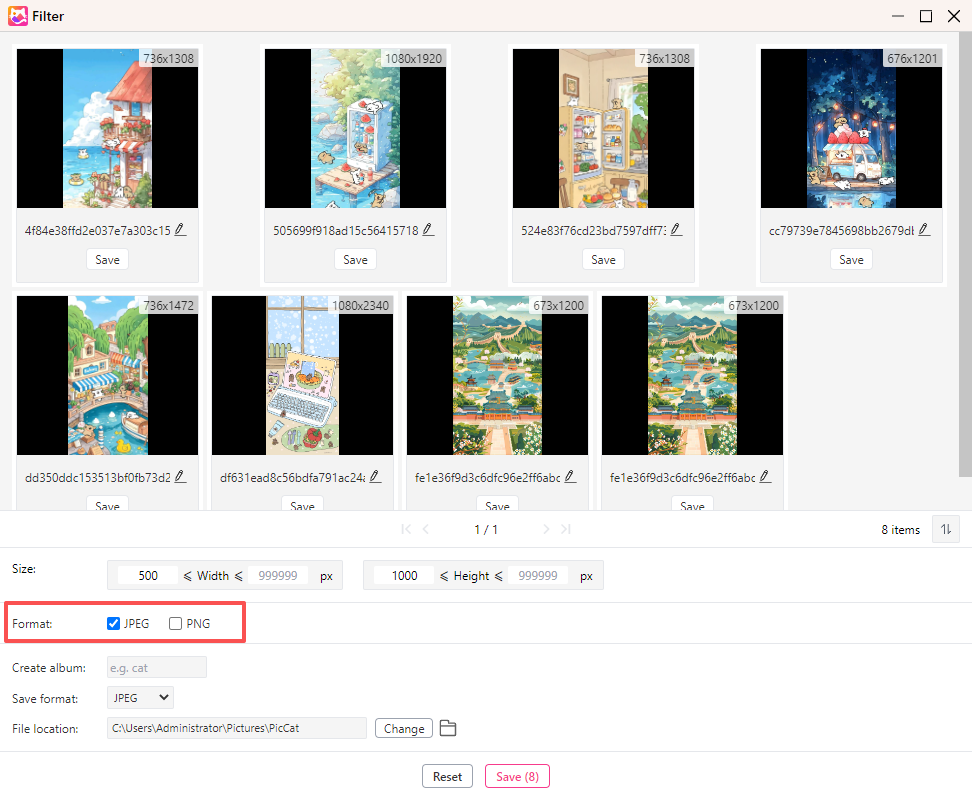
Task: Uncheck the JPEG format checkbox
Action: click(113, 623)
